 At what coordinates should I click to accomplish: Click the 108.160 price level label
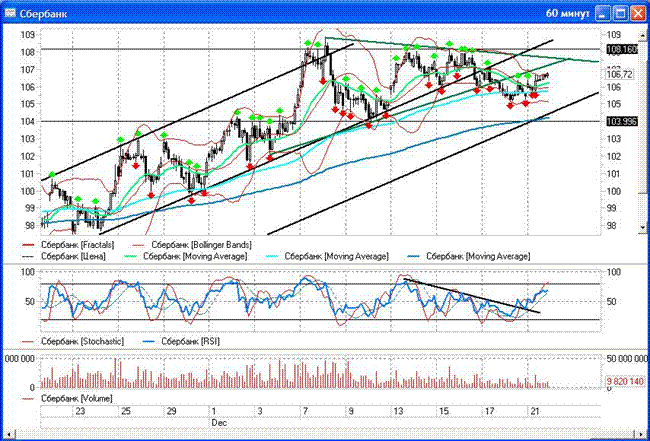[621, 50]
